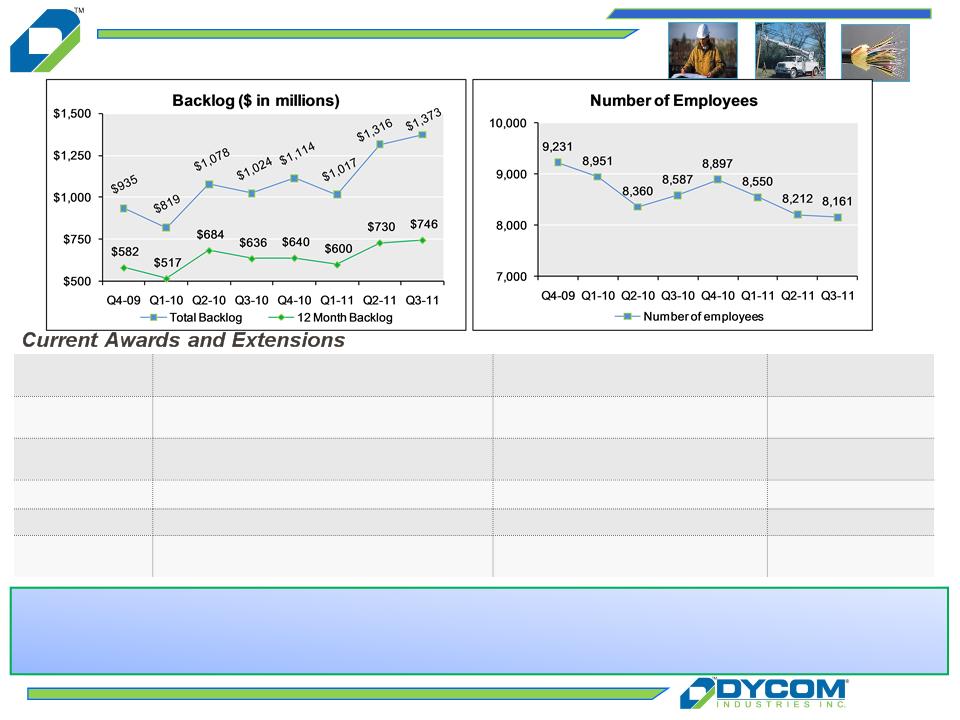Click the Number of employees legend entry
Screen dimensions: 960x720
pyautogui.click(x=689, y=317)
